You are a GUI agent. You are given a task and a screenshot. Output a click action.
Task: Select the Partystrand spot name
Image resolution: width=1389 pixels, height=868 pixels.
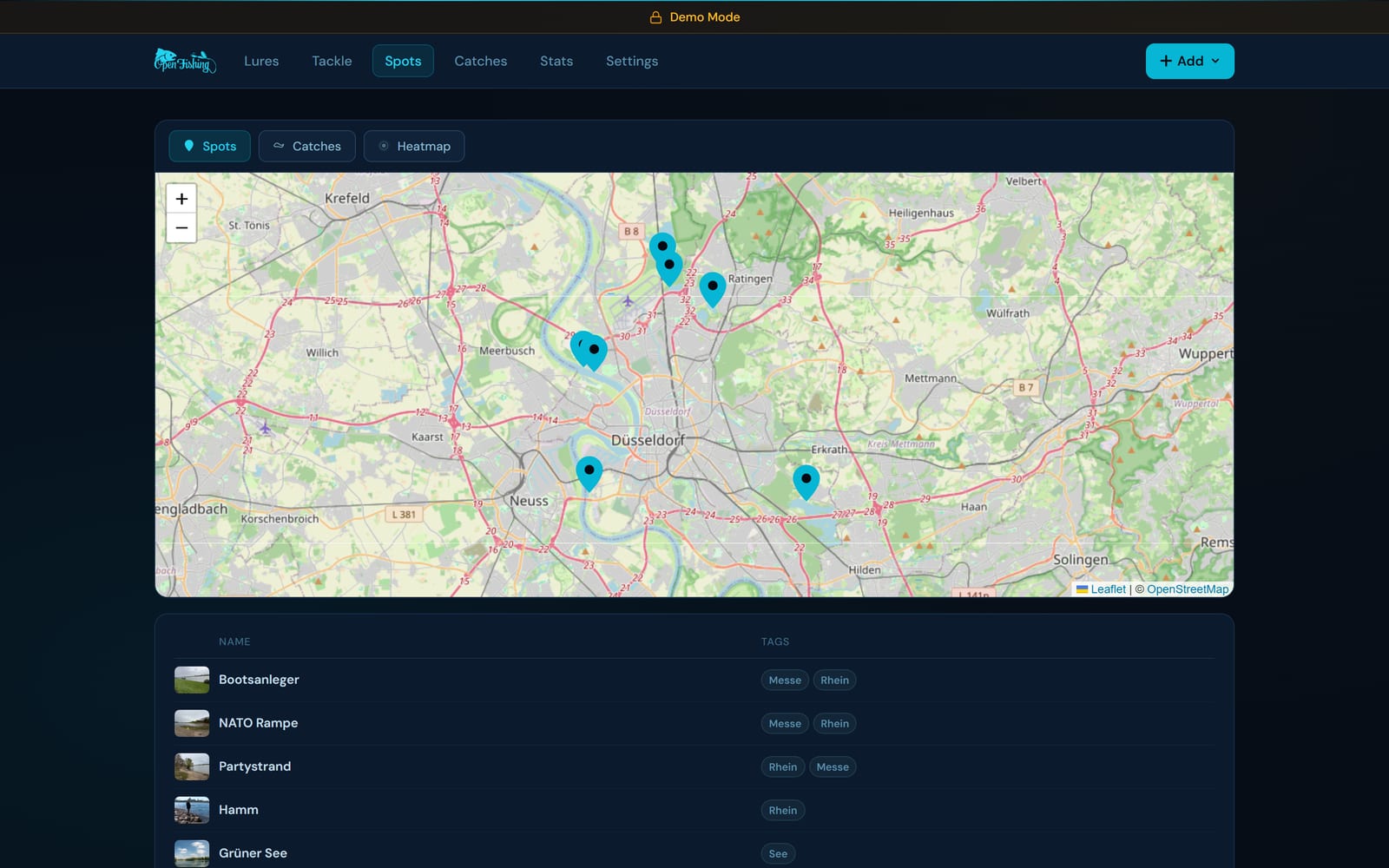click(x=254, y=766)
